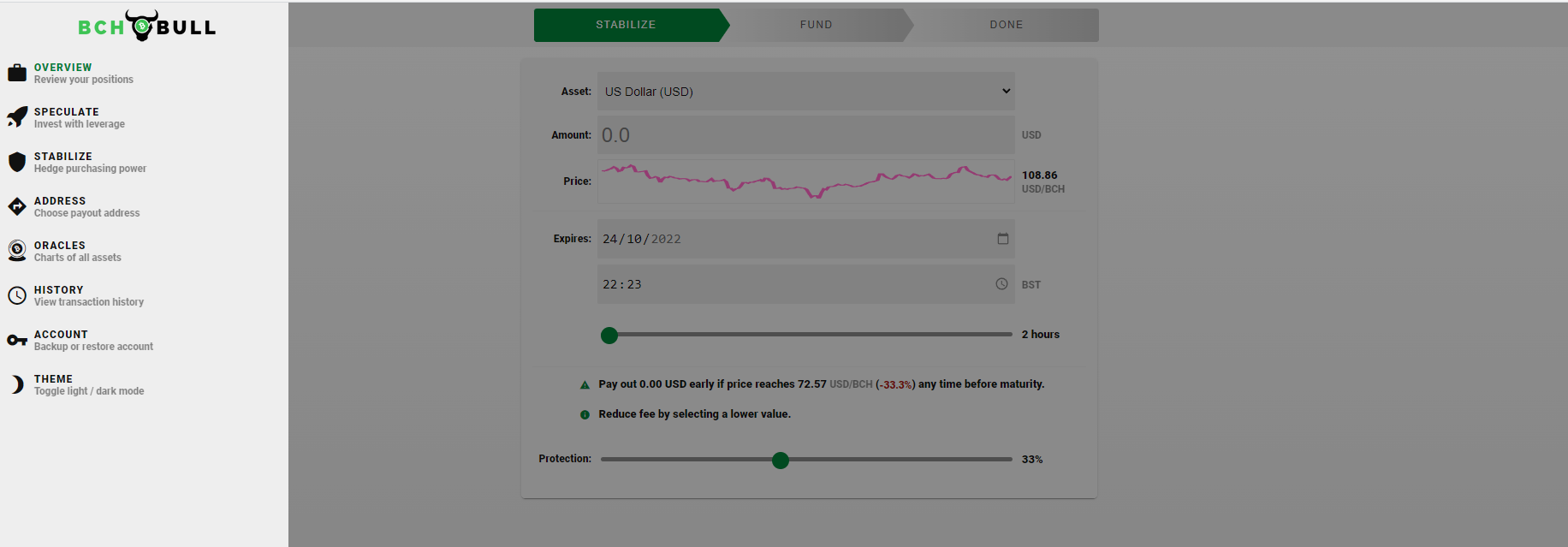Expand the Asset US Dollar dropdown
Image resolution: width=1568 pixels, height=547 pixels.
805,92
